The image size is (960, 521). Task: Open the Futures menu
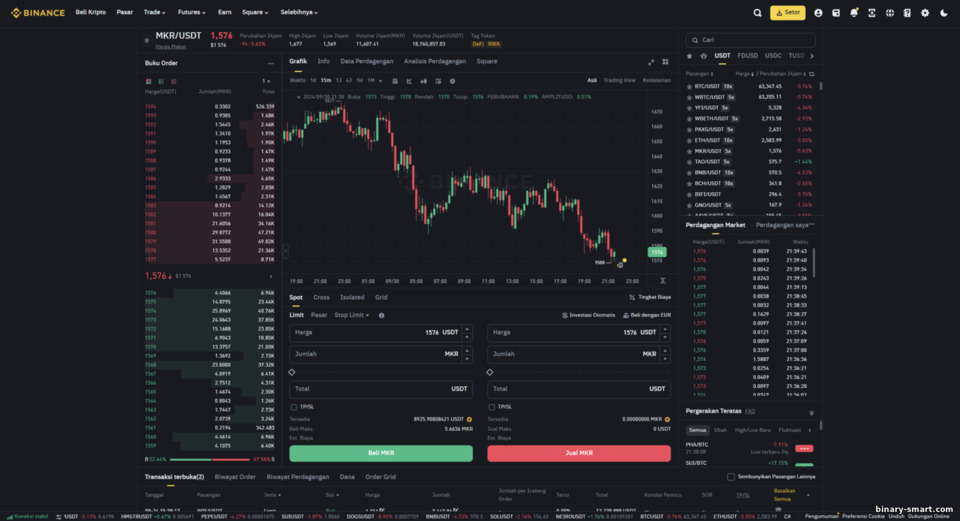click(x=192, y=12)
